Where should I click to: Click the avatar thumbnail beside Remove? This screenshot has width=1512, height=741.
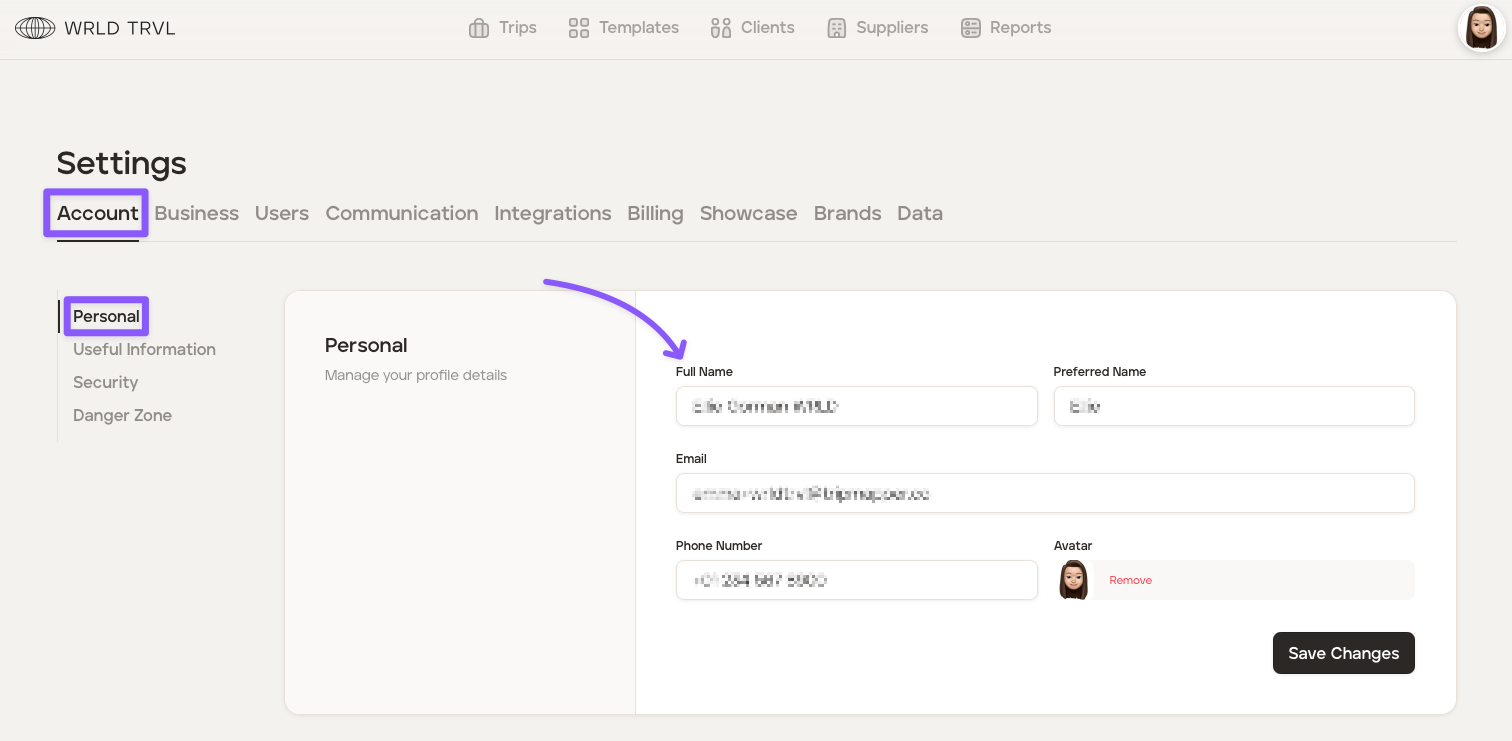click(1073, 580)
